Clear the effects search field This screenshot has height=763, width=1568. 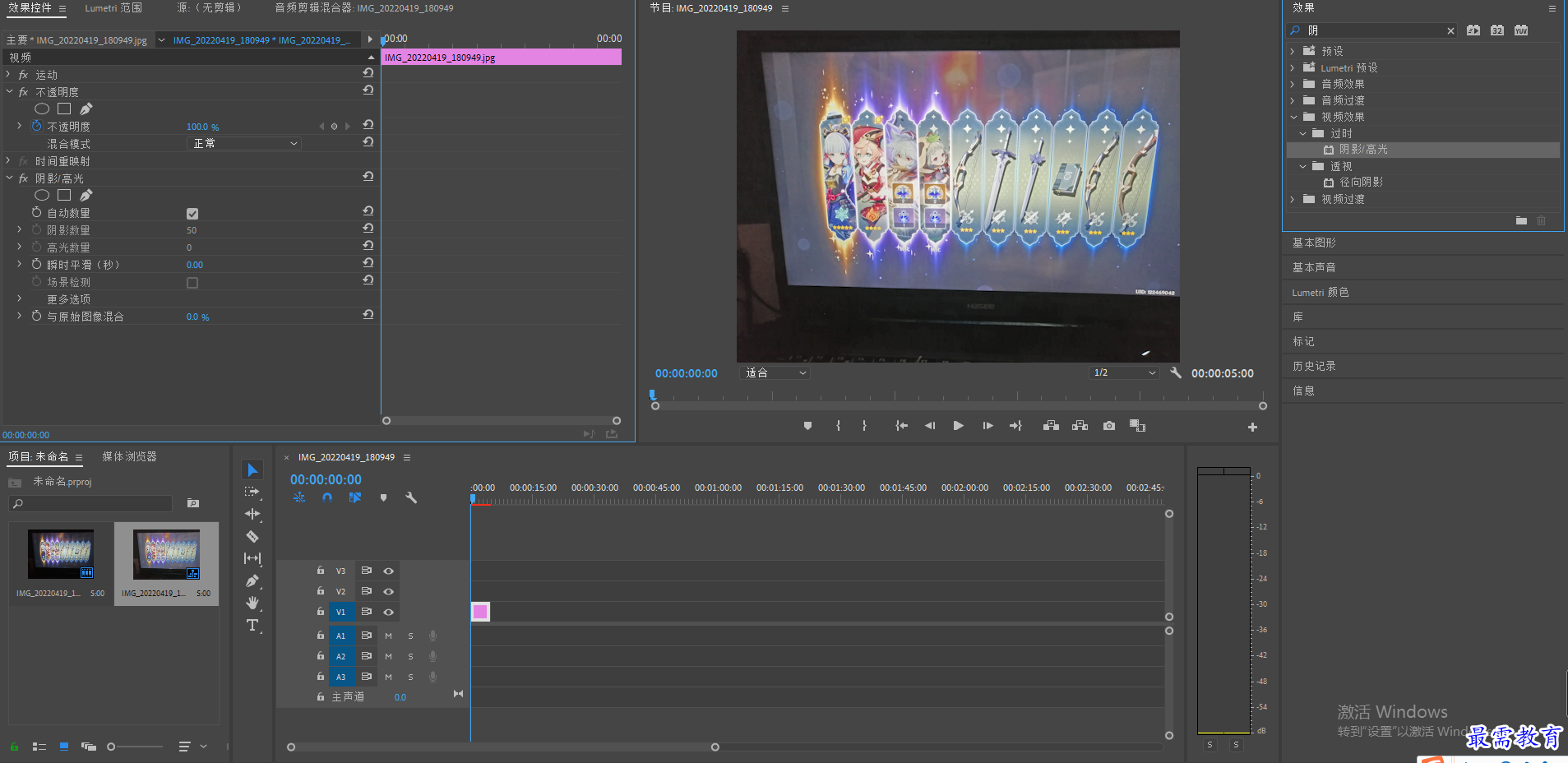pyautogui.click(x=1450, y=30)
